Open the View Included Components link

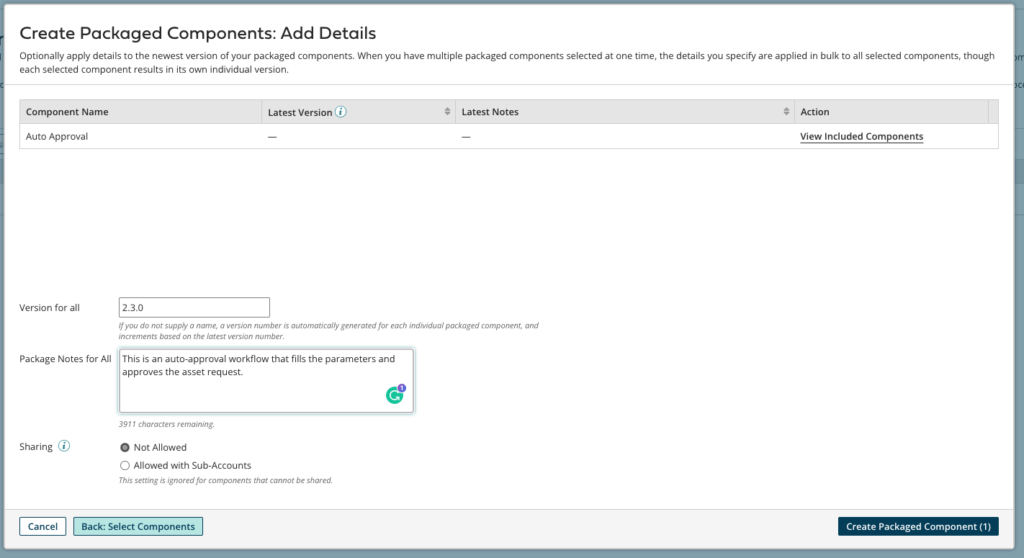[x=861, y=137]
